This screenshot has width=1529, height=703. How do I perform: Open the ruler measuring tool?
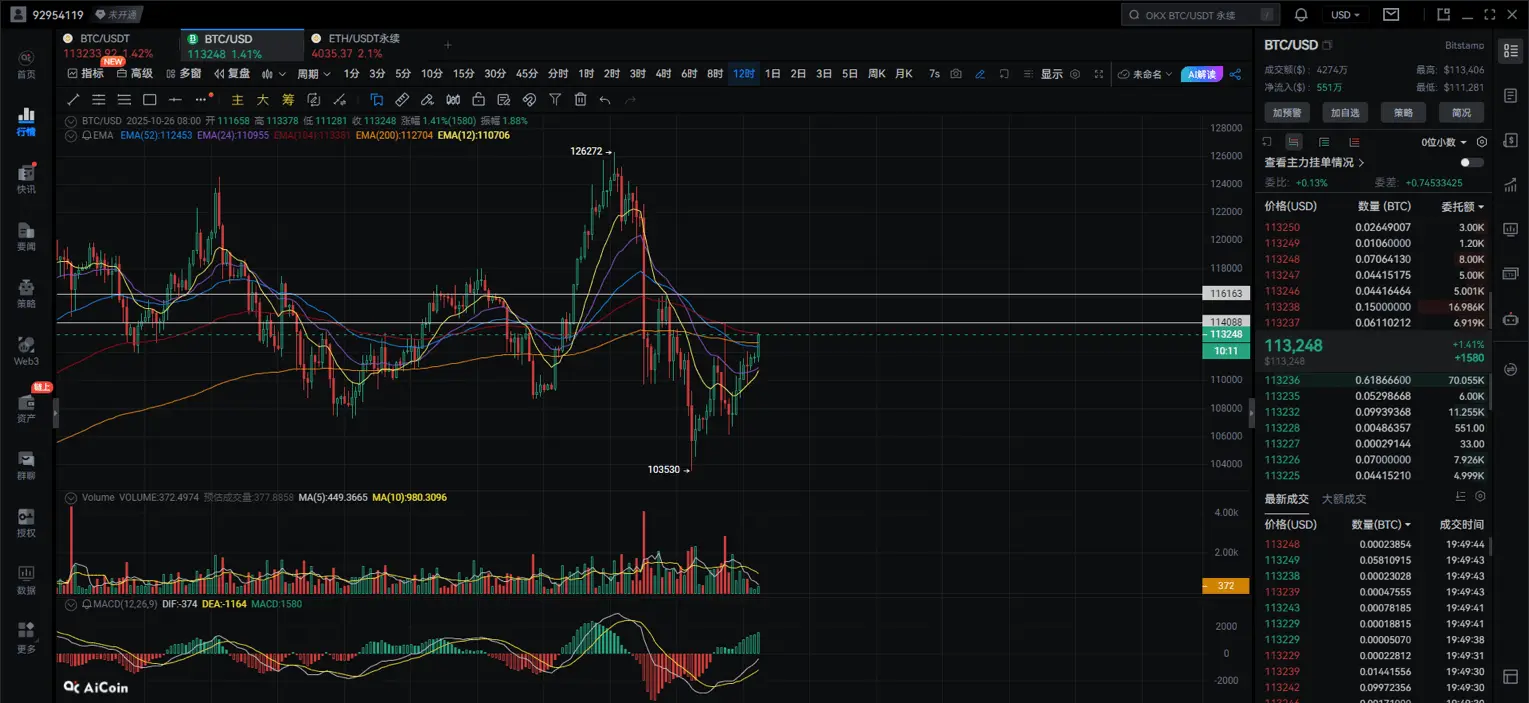(402, 99)
